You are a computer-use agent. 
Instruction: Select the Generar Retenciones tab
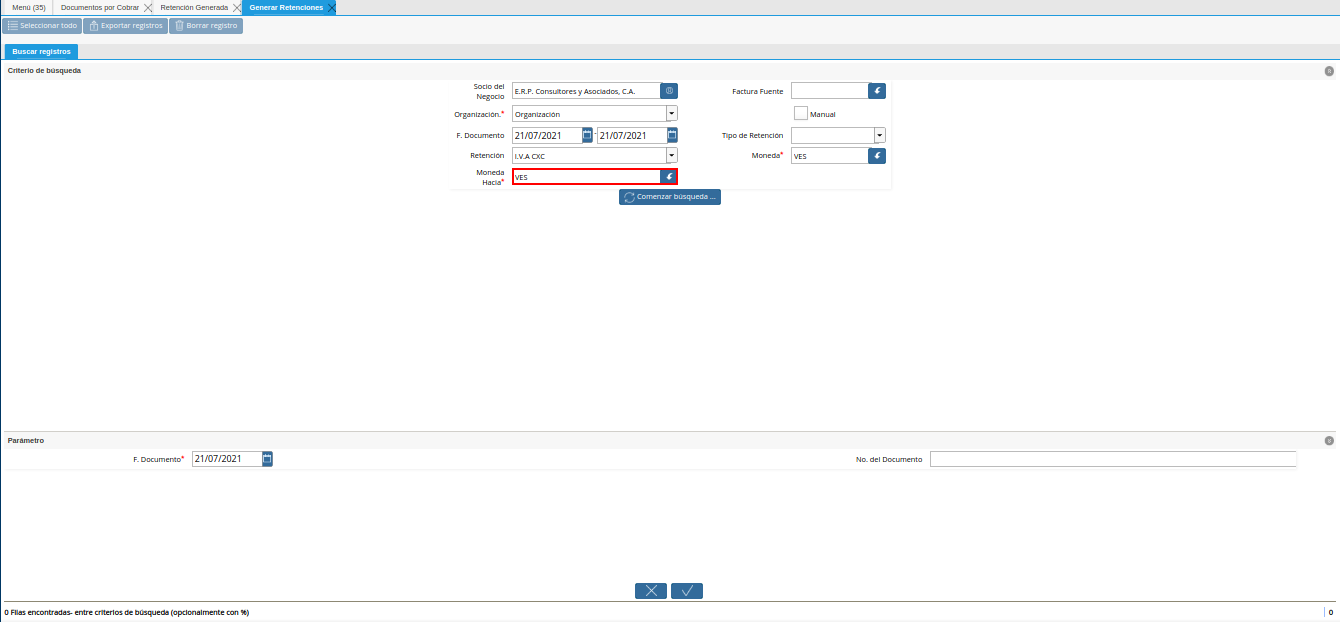[286, 7]
